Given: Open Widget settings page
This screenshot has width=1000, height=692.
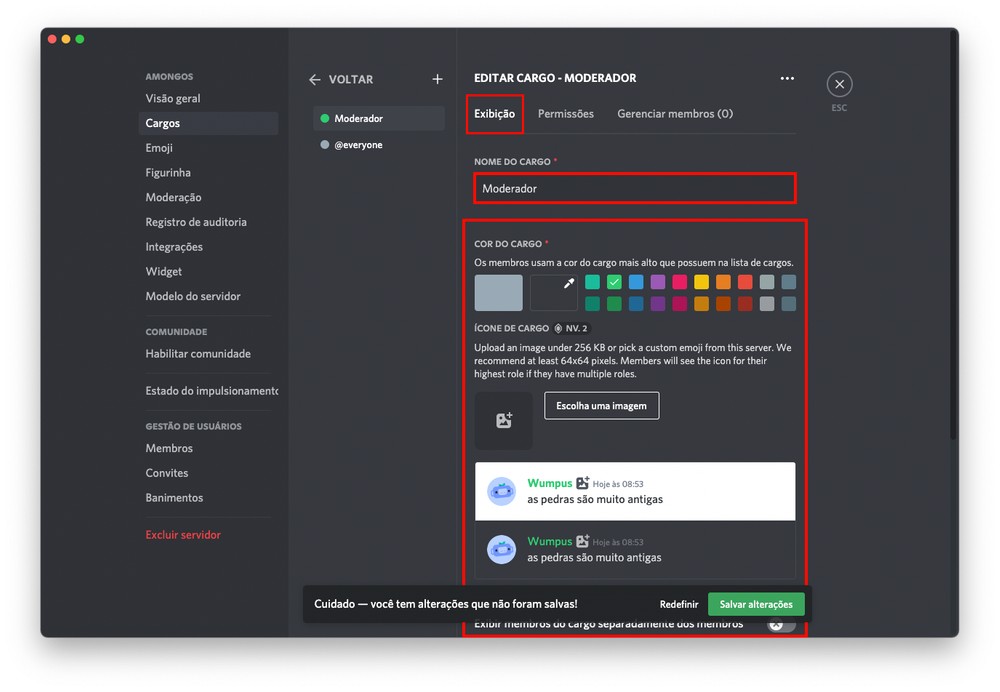Looking at the screenshot, I should click(x=208, y=272).
